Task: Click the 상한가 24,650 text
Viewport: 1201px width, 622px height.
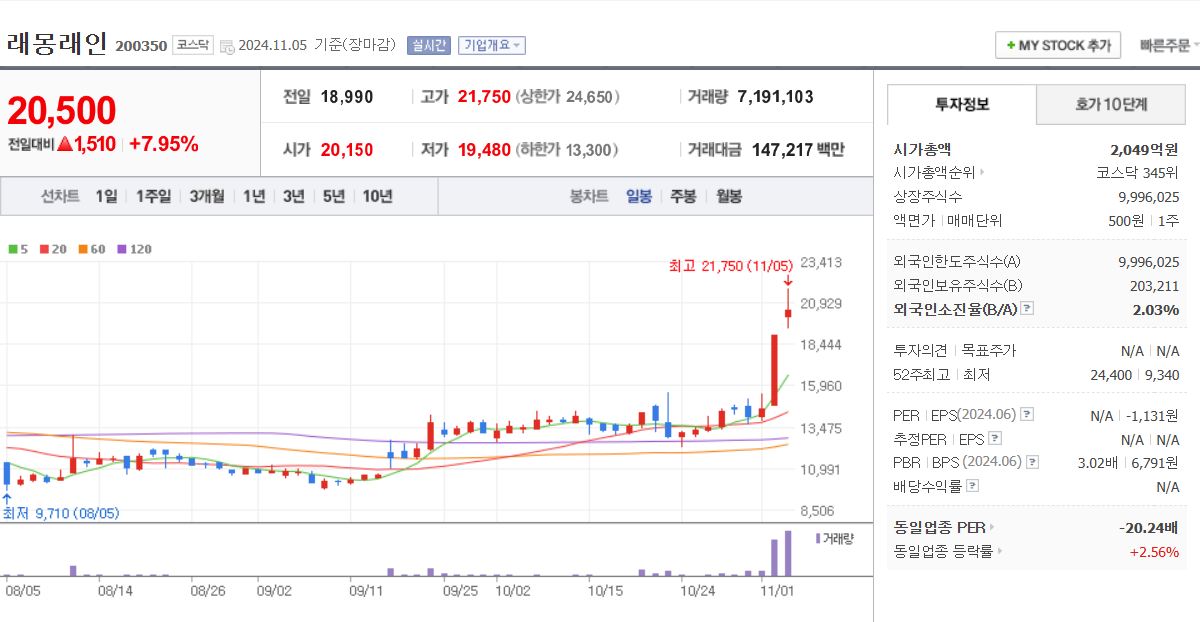Action: coord(567,97)
